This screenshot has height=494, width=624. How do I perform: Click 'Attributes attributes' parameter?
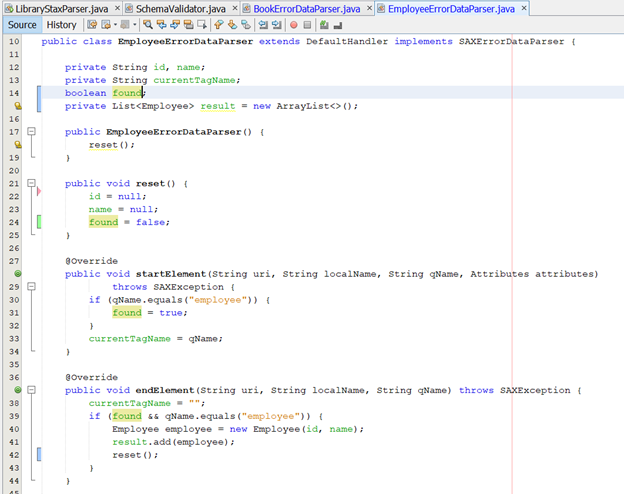[x=532, y=274]
